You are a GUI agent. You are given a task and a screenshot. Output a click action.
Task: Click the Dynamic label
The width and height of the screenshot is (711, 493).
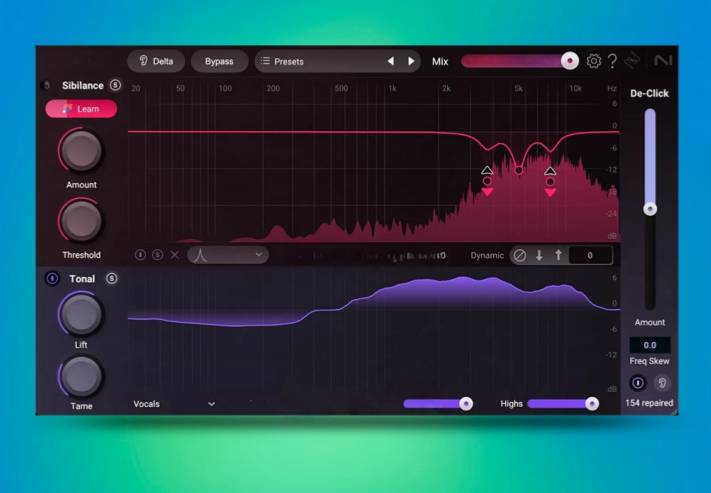tap(487, 255)
